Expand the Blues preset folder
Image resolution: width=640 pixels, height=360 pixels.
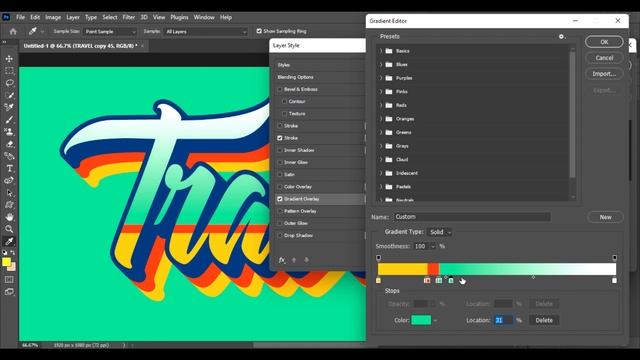click(381, 64)
